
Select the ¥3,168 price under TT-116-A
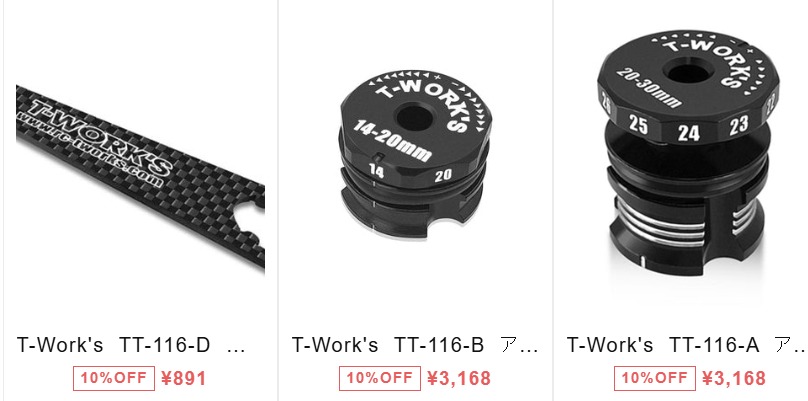point(733,378)
